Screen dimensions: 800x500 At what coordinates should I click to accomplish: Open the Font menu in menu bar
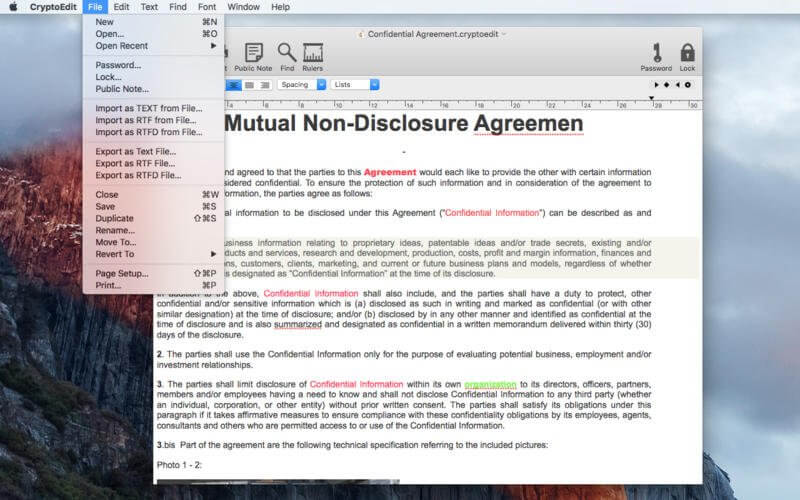click(x=207, y=7)
